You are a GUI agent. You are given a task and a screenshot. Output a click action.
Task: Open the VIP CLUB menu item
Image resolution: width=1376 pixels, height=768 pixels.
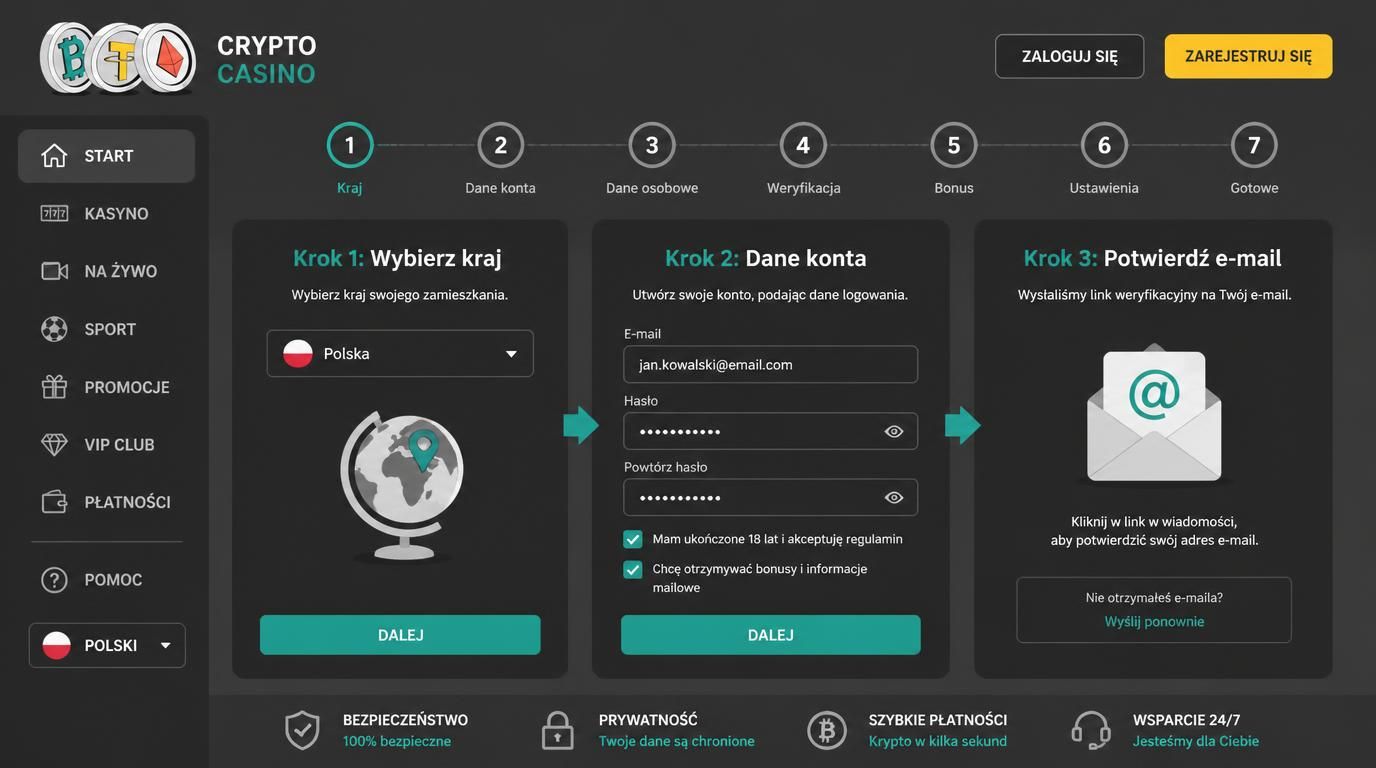[106, 445]
